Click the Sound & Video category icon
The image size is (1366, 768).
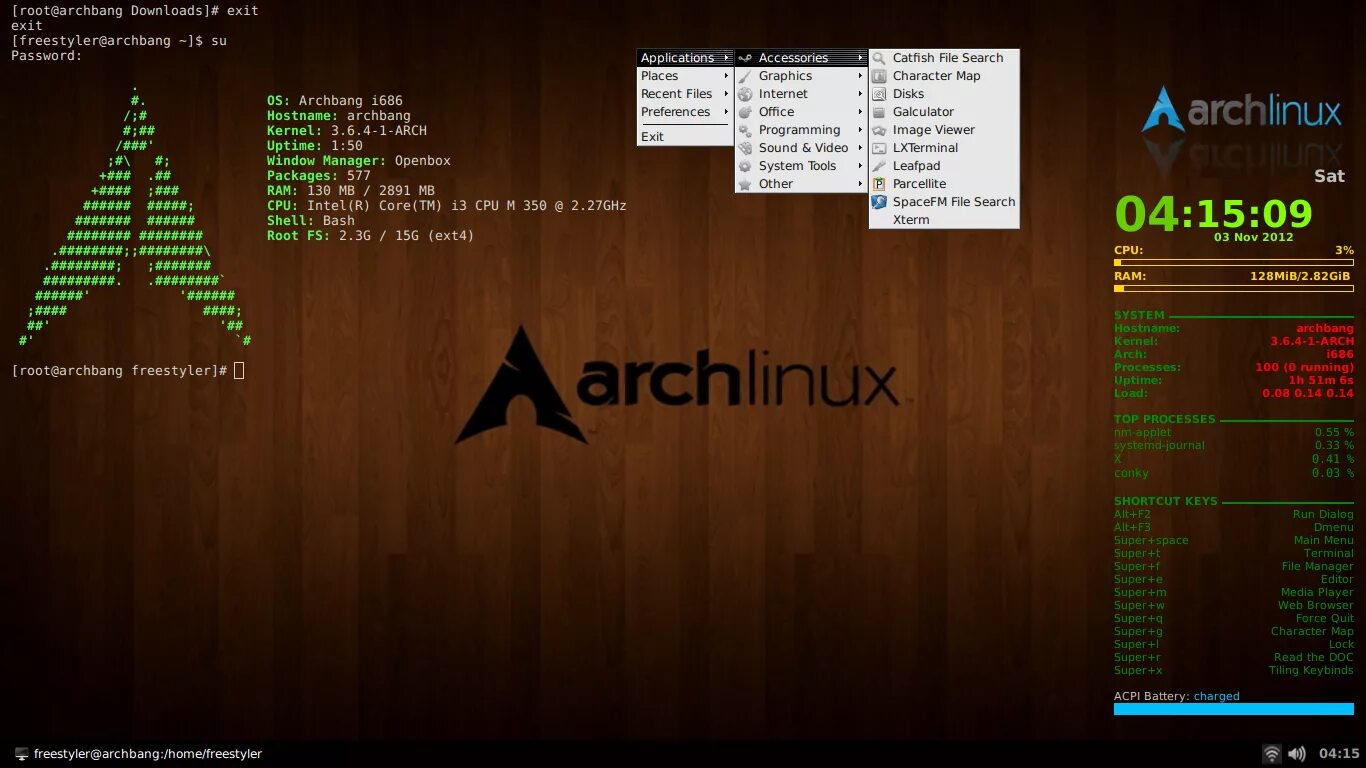pyautogui.click(x=745, y=148)
